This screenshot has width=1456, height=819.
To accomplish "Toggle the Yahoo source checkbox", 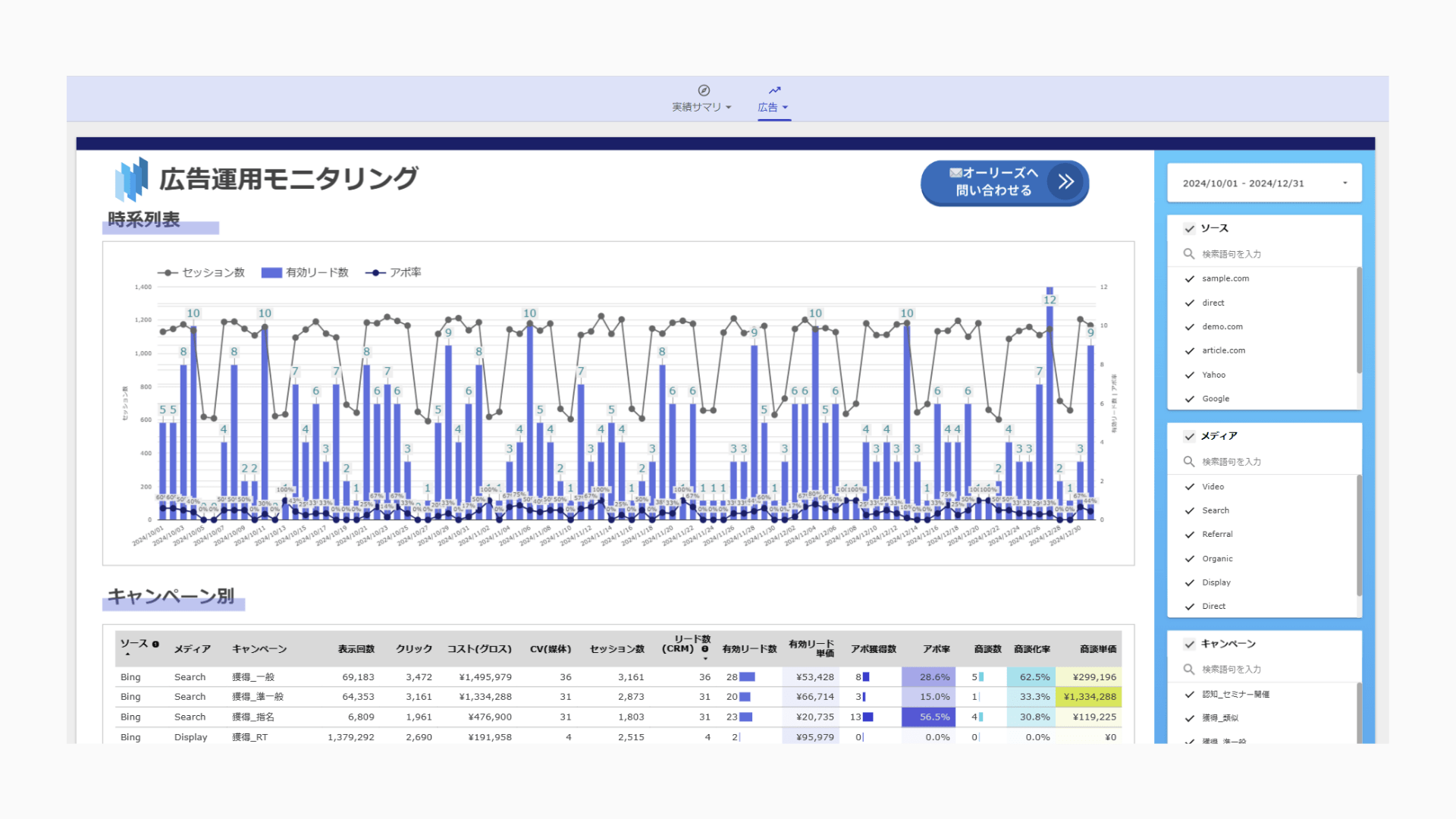I will click(1189, 375).
